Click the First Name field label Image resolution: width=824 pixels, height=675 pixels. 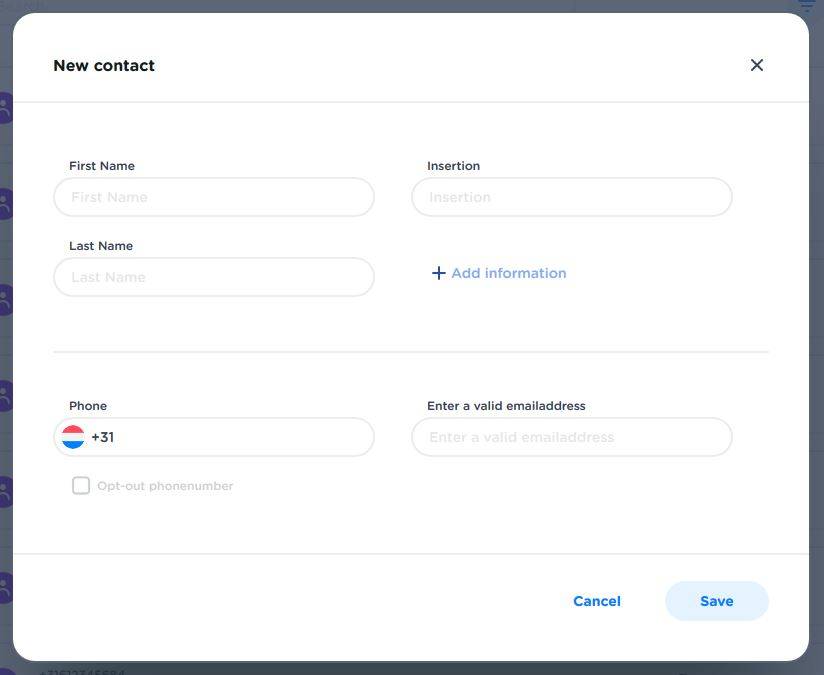coord(102,166)
